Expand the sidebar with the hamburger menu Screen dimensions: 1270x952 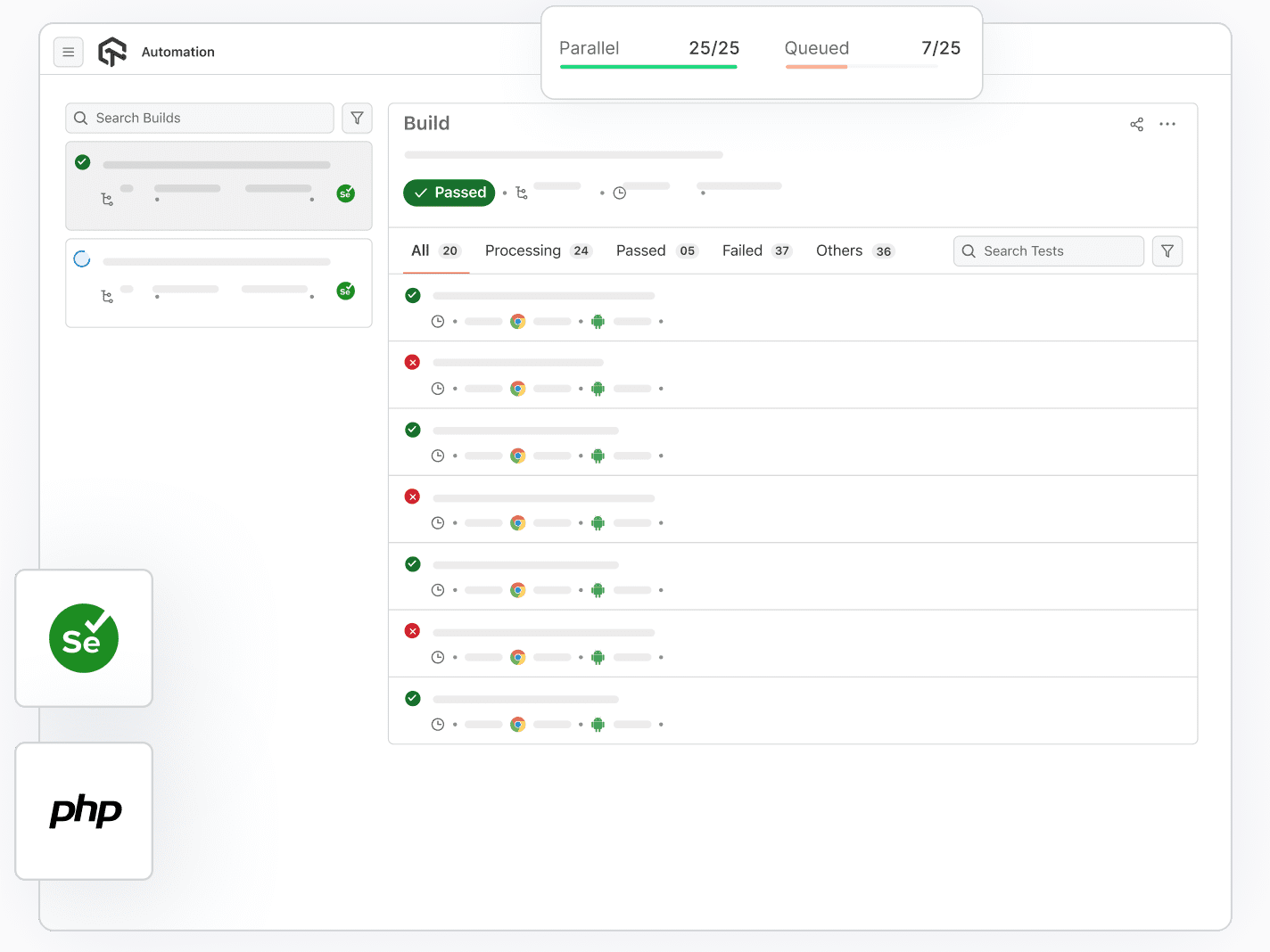tap(69, 52)
